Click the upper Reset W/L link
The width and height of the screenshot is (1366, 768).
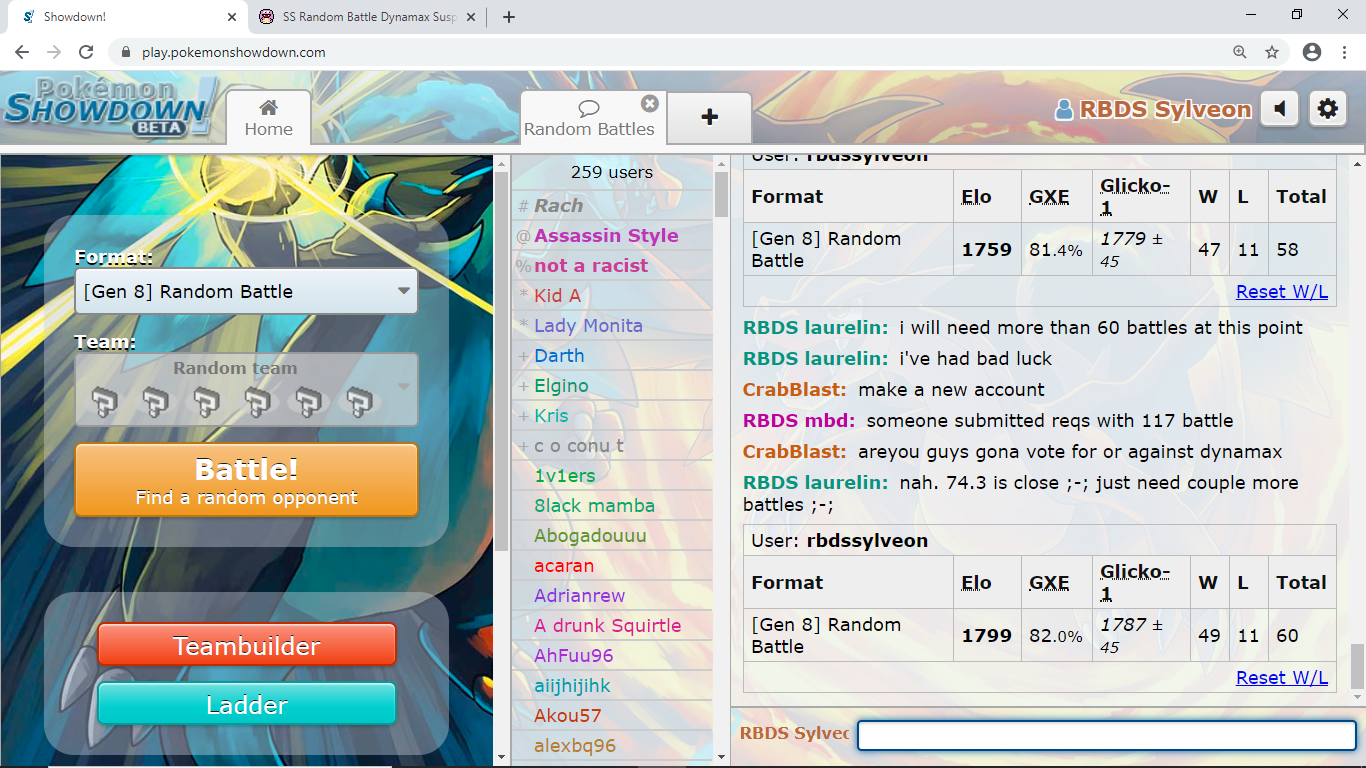point(1282,291)
